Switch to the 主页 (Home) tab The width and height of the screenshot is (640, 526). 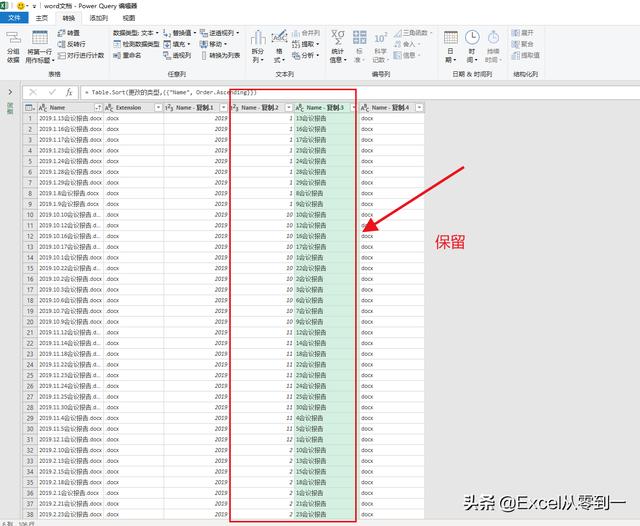pyautogui.click(x=42, y=18)
